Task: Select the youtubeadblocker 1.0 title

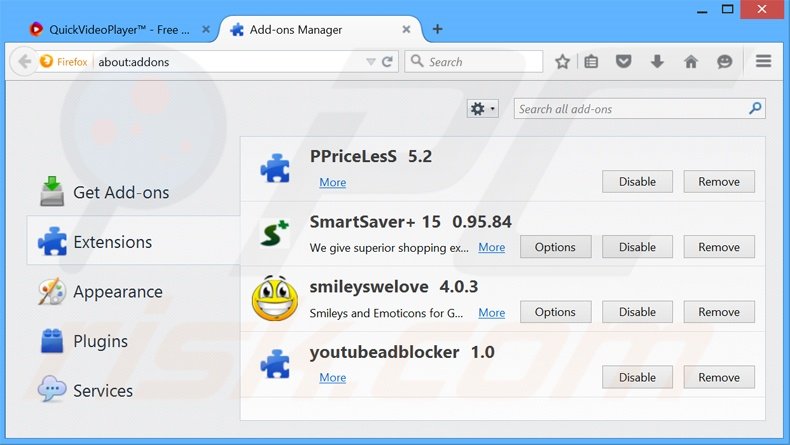Action: point(402,352)
